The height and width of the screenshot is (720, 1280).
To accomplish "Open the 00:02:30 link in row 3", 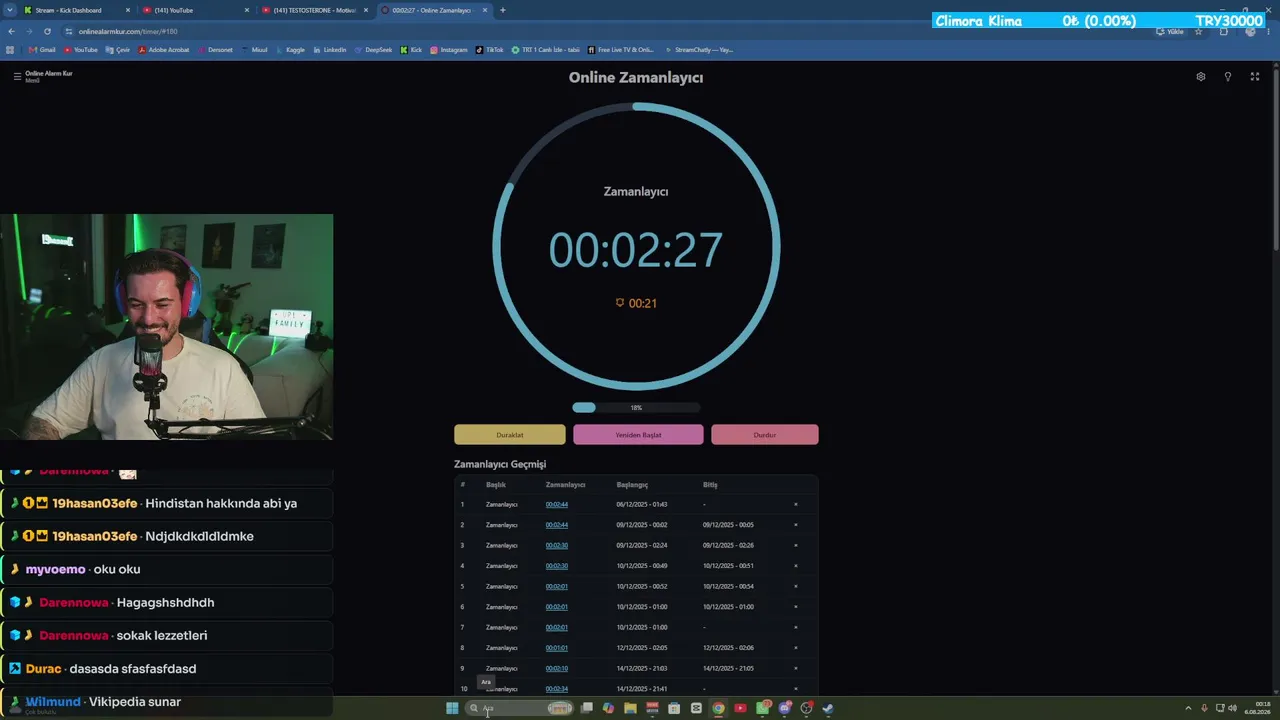I will (557, 546).
